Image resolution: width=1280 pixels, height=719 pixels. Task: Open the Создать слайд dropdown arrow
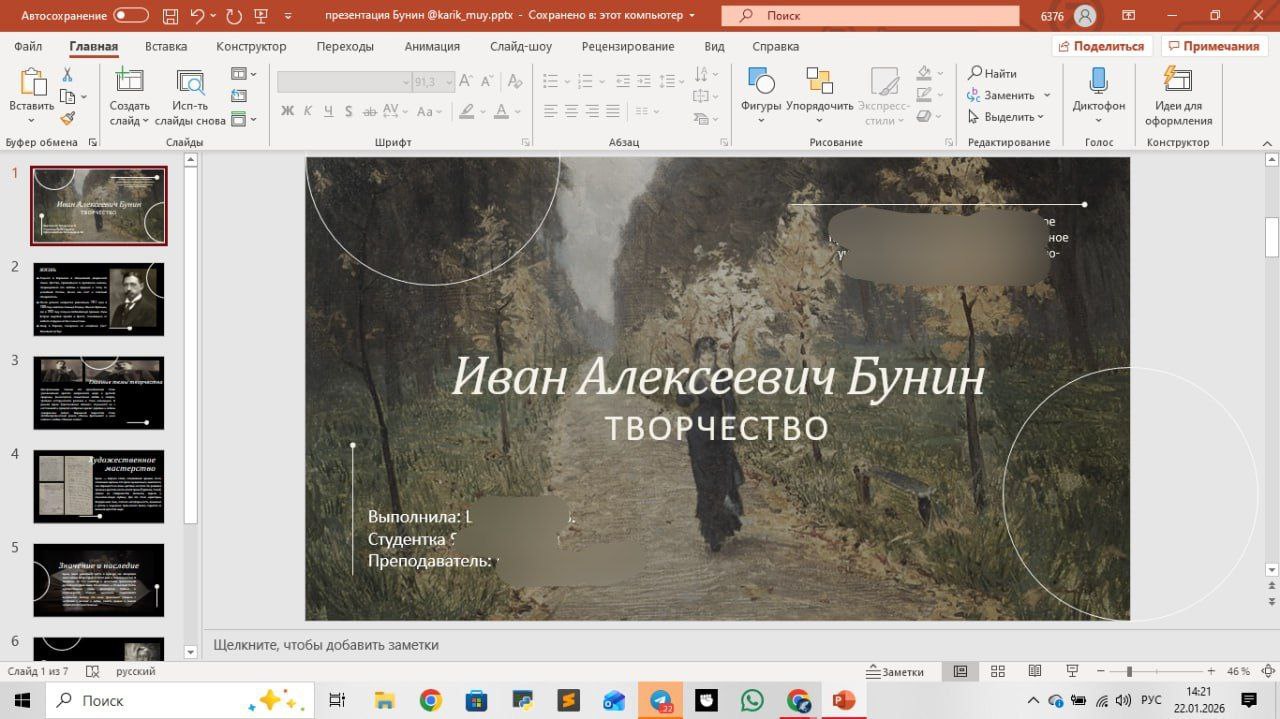(145, 121)
